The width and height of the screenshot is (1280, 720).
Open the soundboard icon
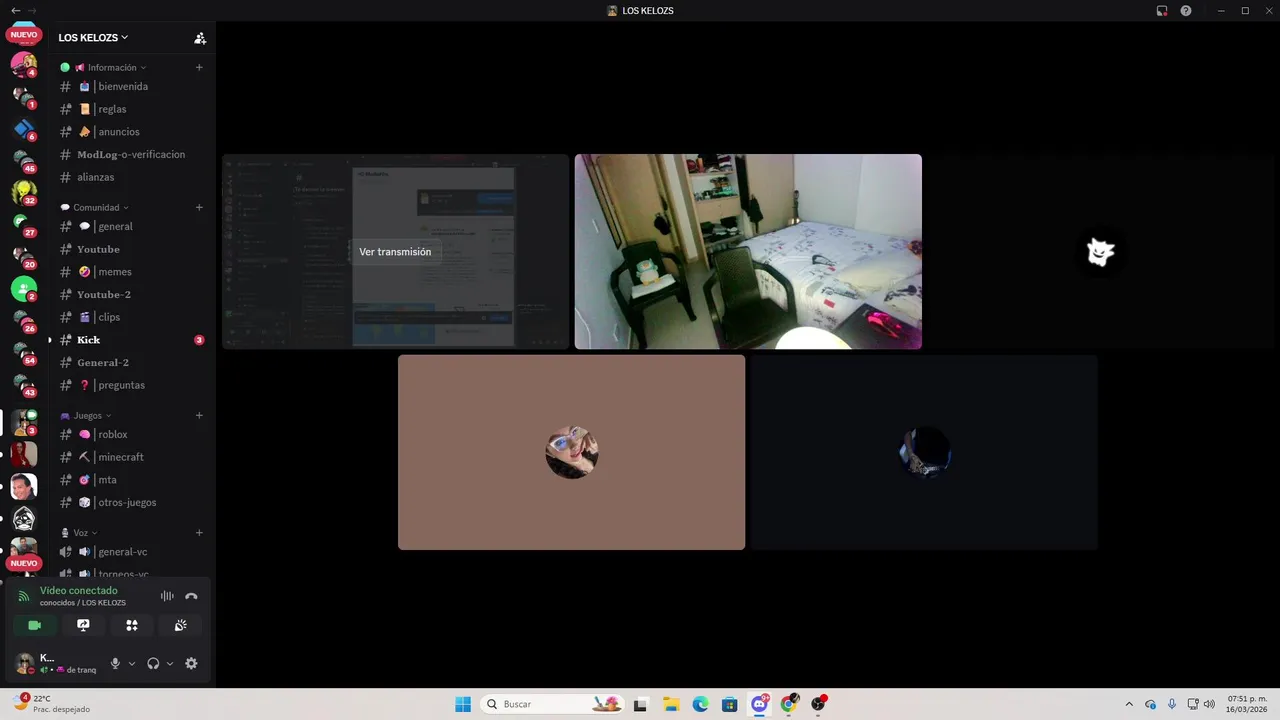point(180,625)
